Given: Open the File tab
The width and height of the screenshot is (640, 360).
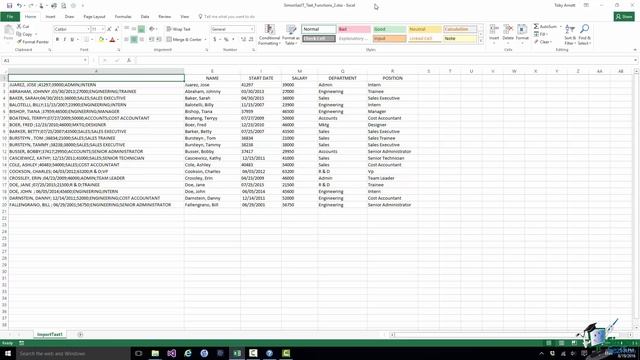Looking at the screenshot, I should pyautogui.click(x=10, y=16).
